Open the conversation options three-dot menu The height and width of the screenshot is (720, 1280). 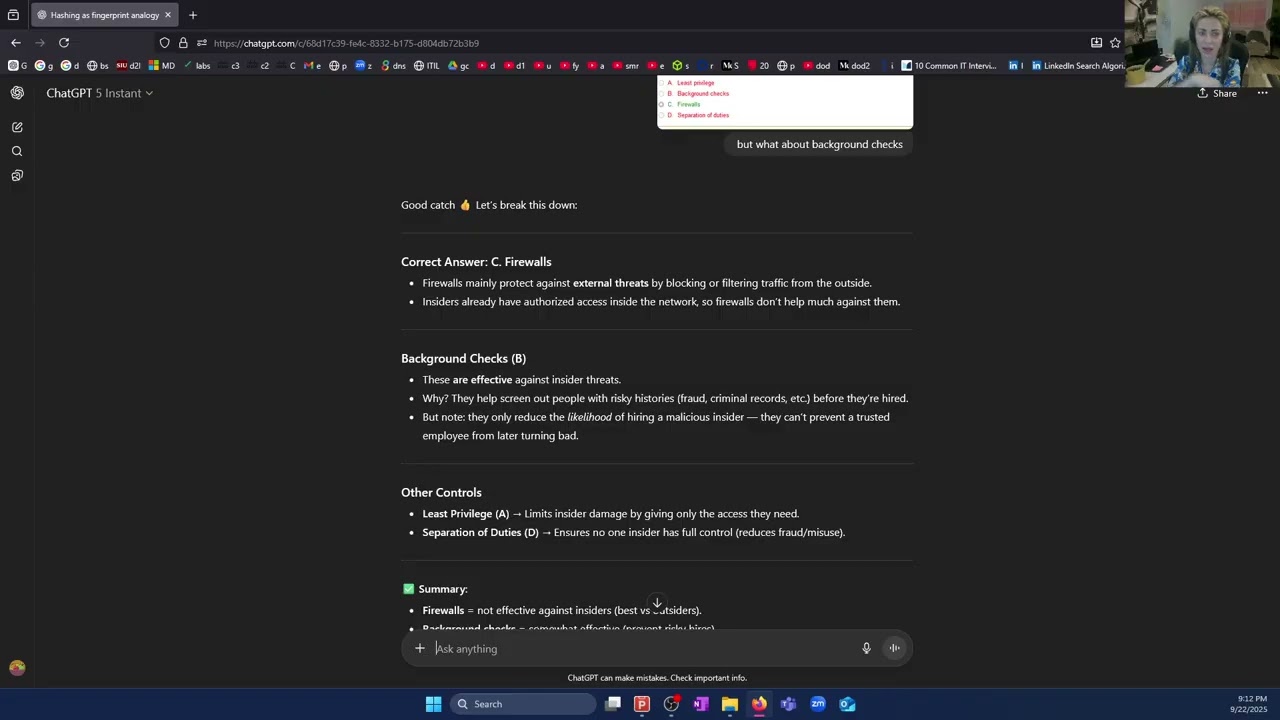click(x=1262, y=93)
